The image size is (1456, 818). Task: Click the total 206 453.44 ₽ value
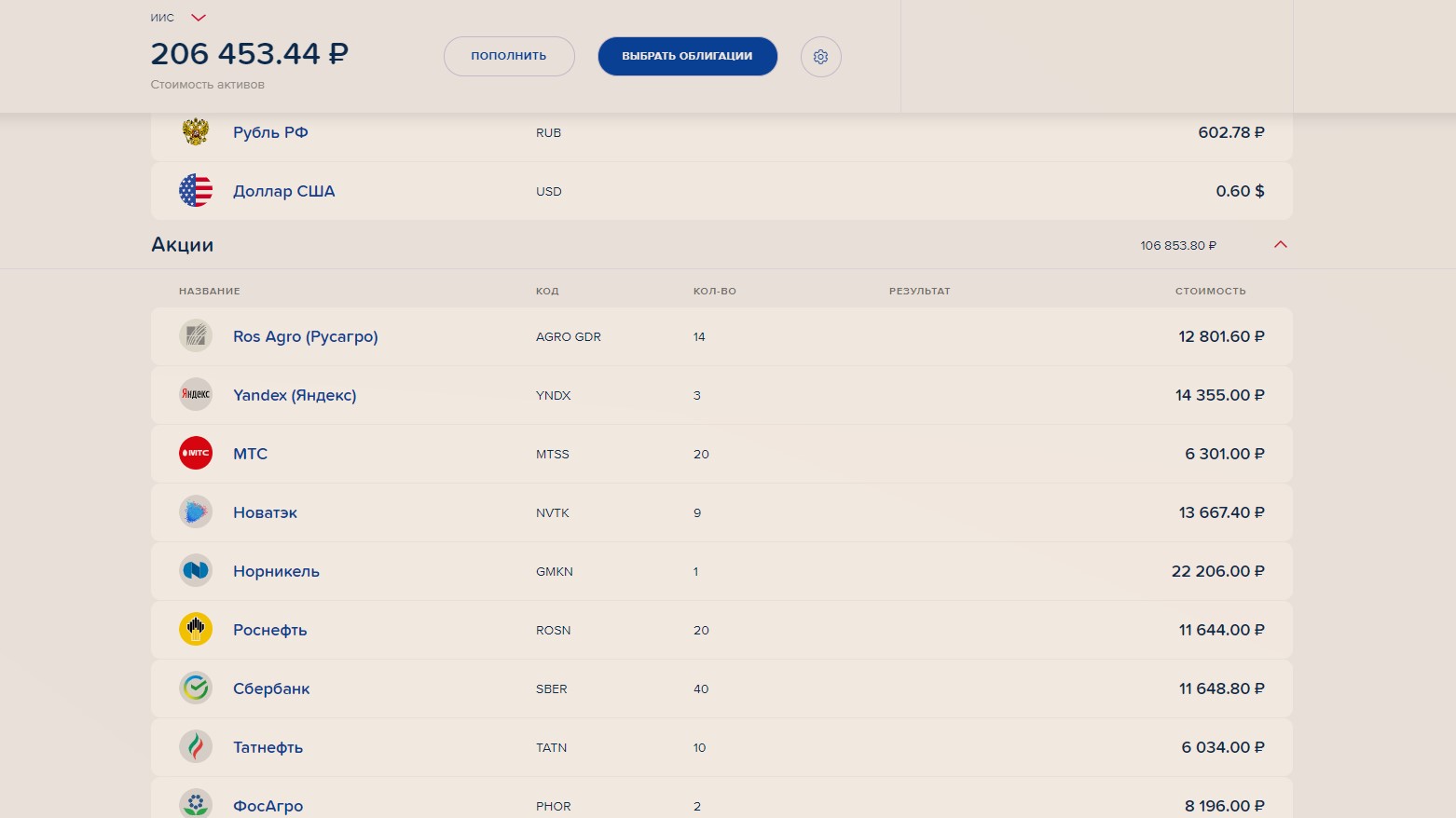coord(250,54)
